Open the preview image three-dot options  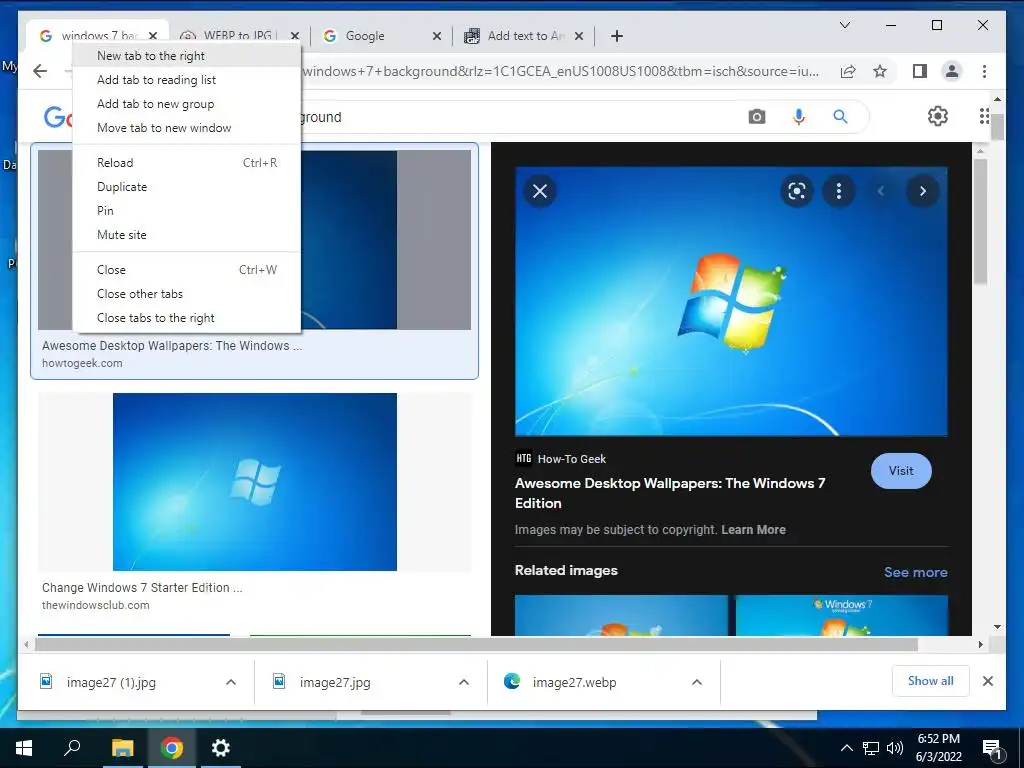[x=839, y=191]
